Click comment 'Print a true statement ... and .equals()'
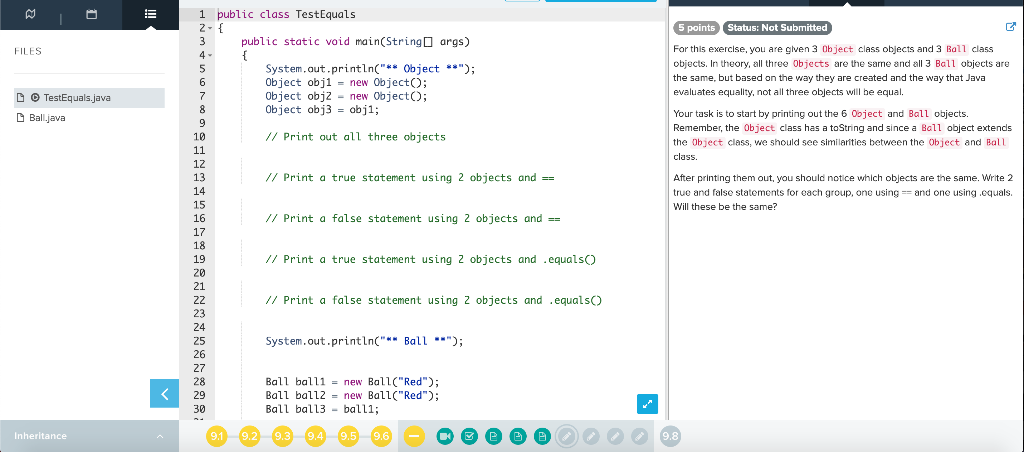Screen dimensions: 1024x452 click(431, 259)
